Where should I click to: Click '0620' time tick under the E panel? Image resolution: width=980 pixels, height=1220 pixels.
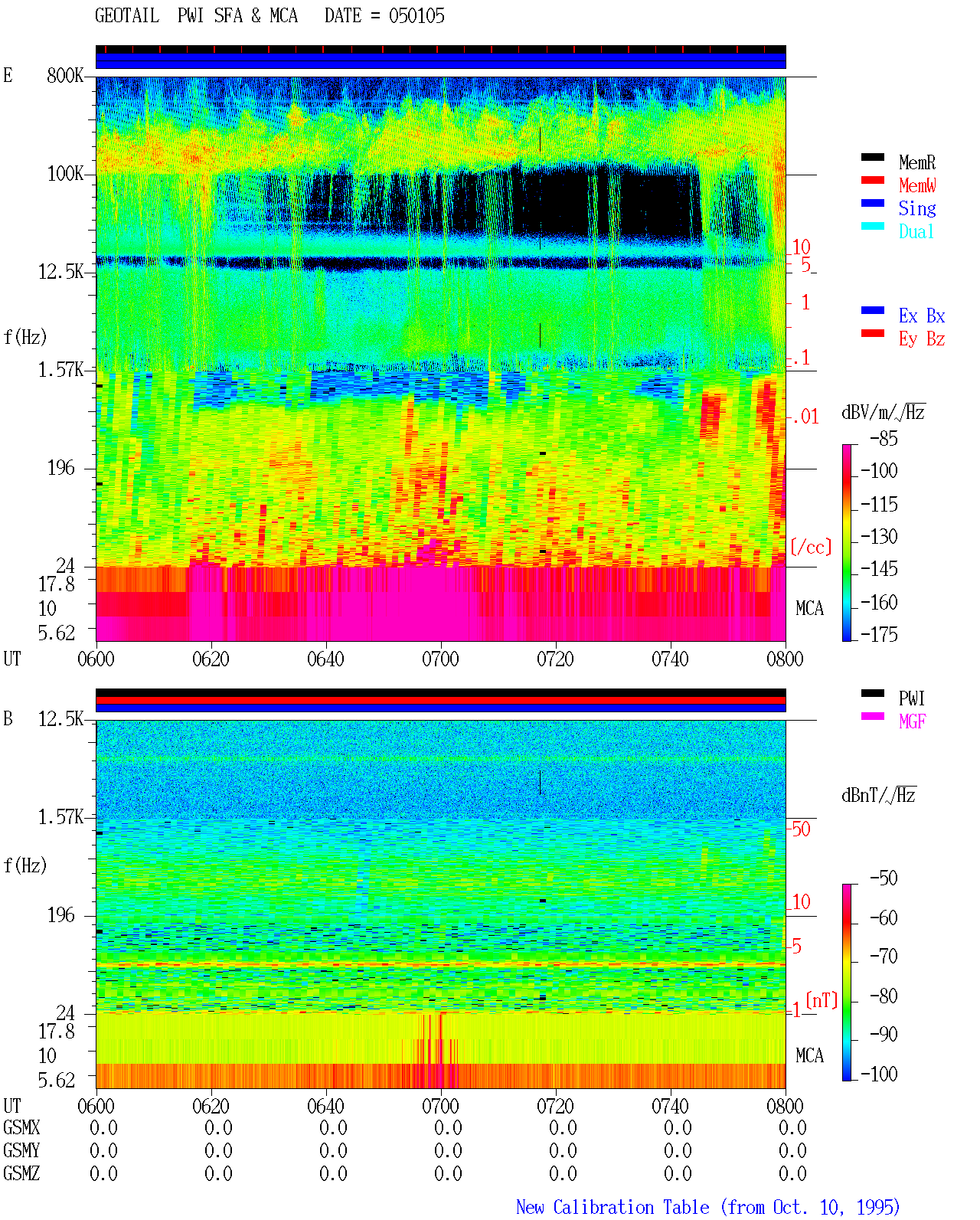[211, 659]
